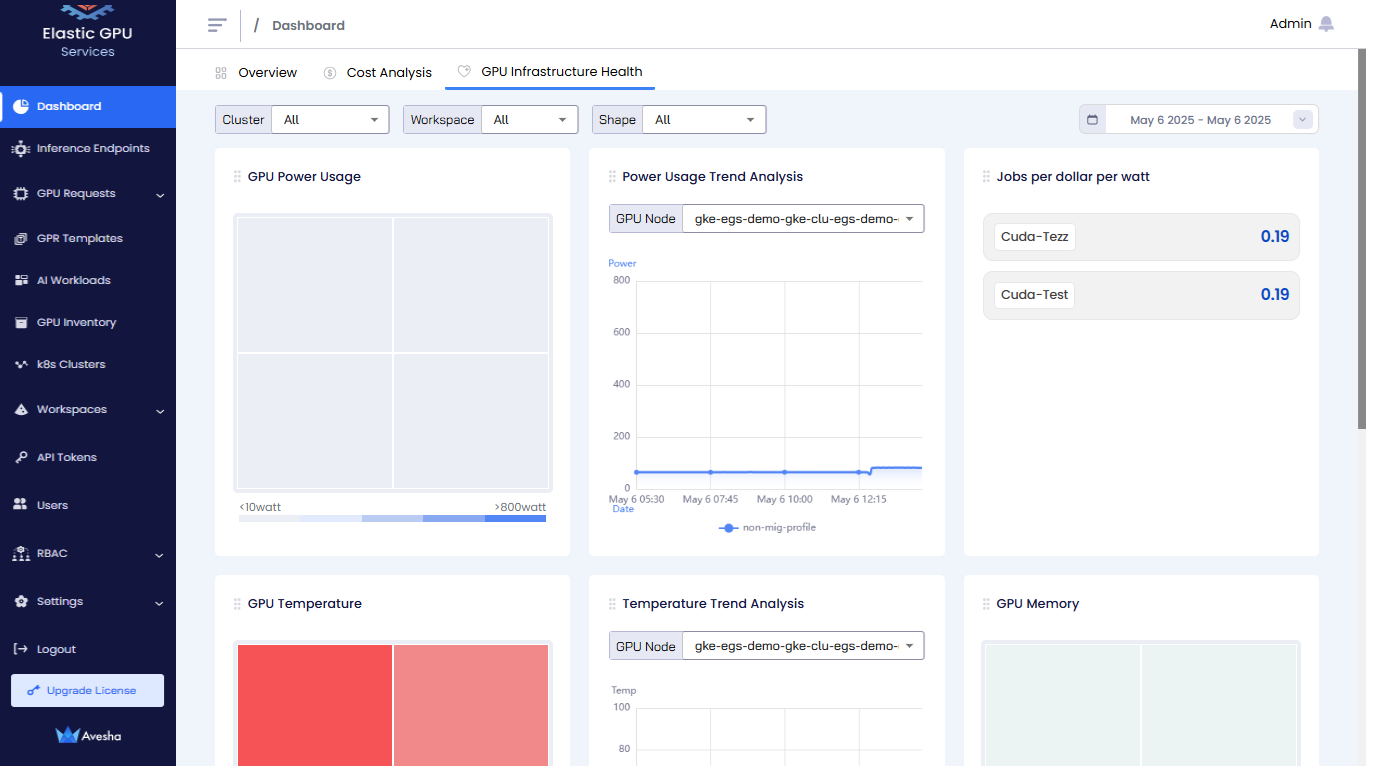Open the Cluster filter dropdown
The width and height of the screenshot is (1375, 766).
[330, 120]
